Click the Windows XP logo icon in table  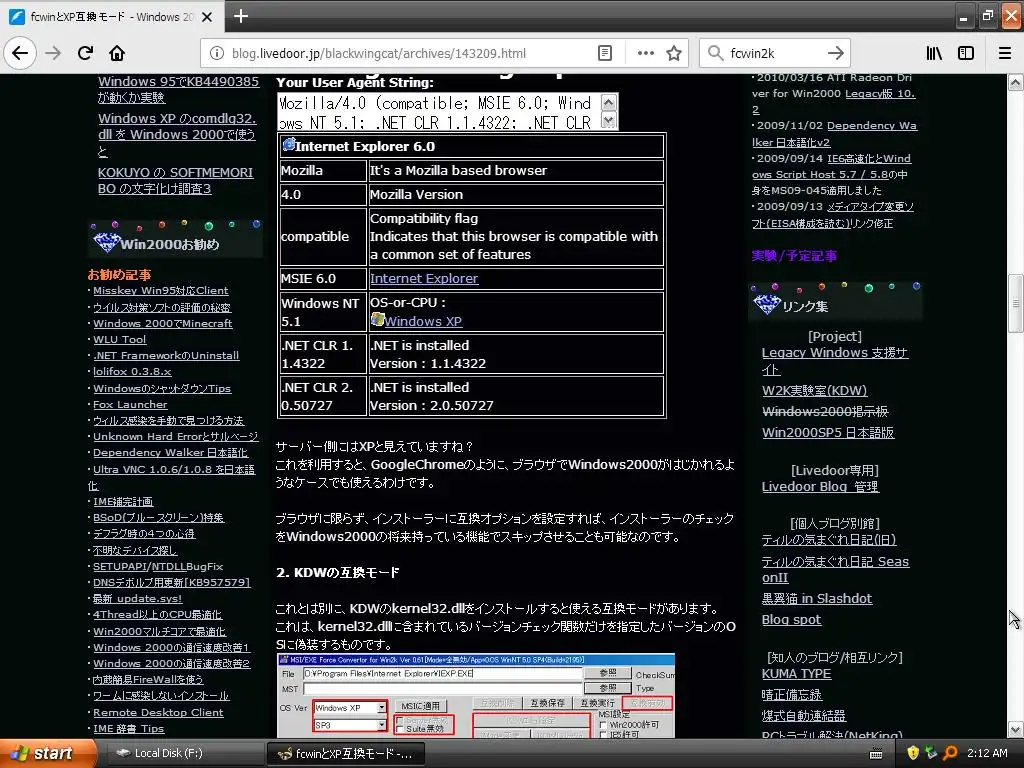tap(377, 319)
